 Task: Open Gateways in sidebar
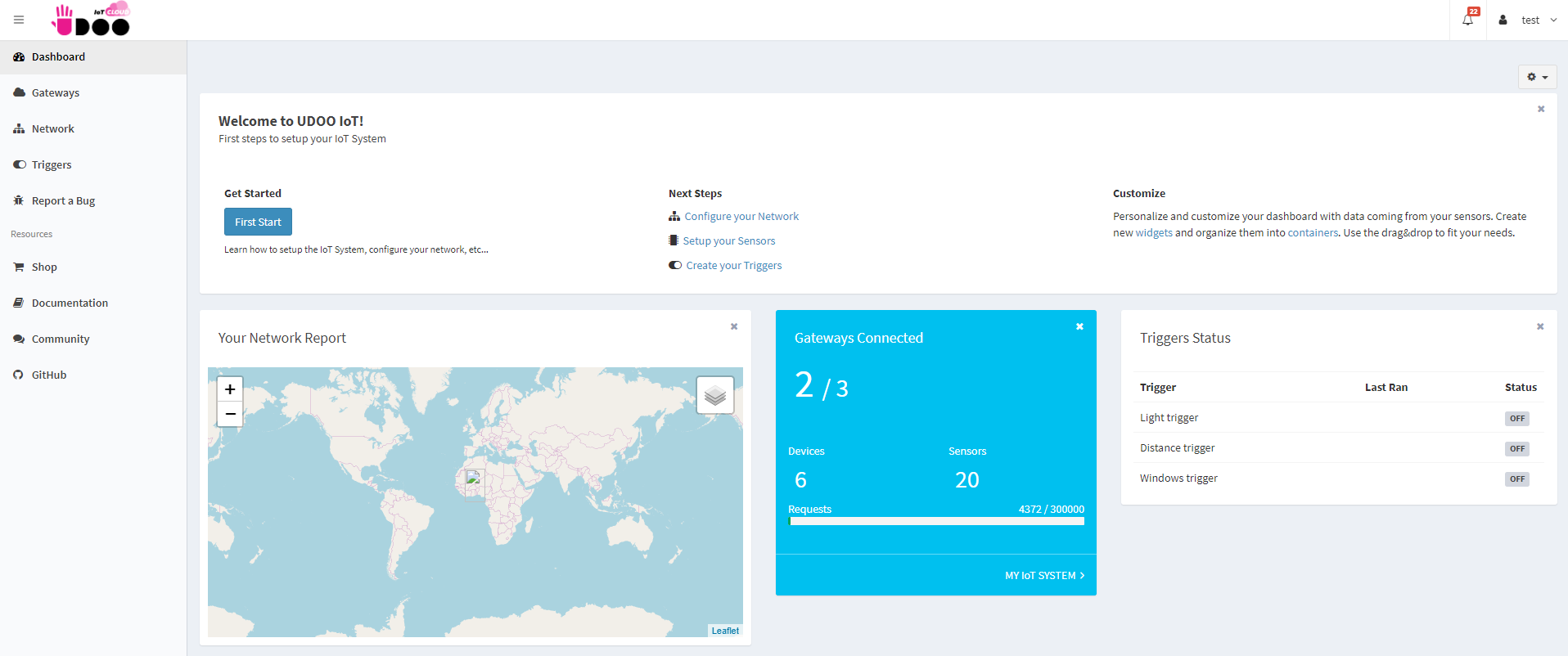click(93, 92)
